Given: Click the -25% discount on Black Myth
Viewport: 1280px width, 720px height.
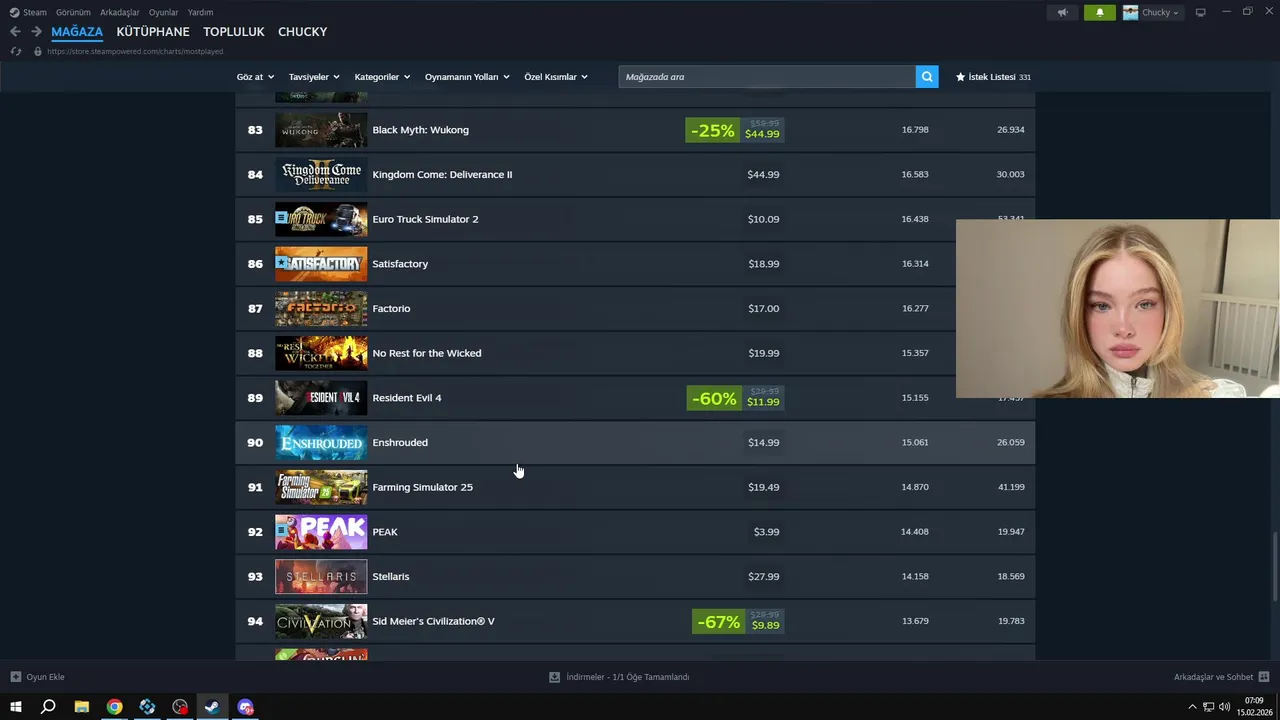Looking at the screenshot, I should tap(712, 130).
